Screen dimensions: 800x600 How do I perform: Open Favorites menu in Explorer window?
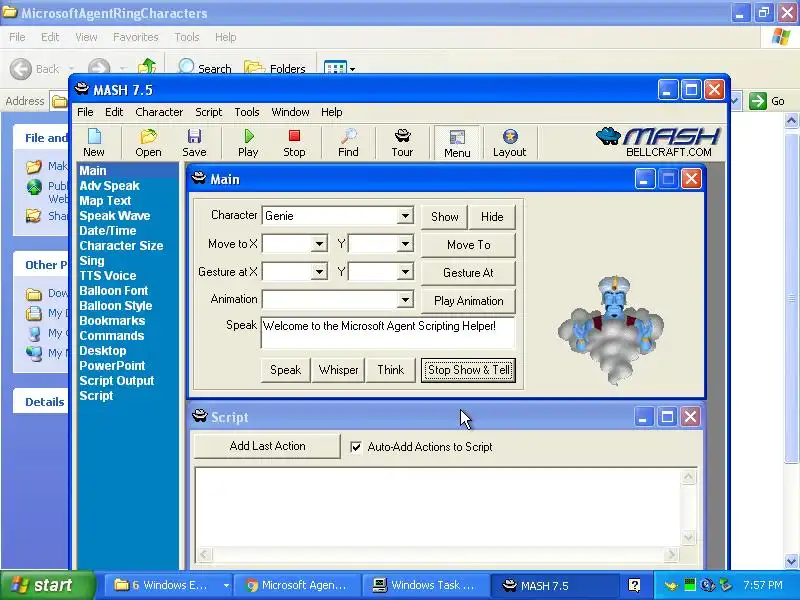click(136, 37)
